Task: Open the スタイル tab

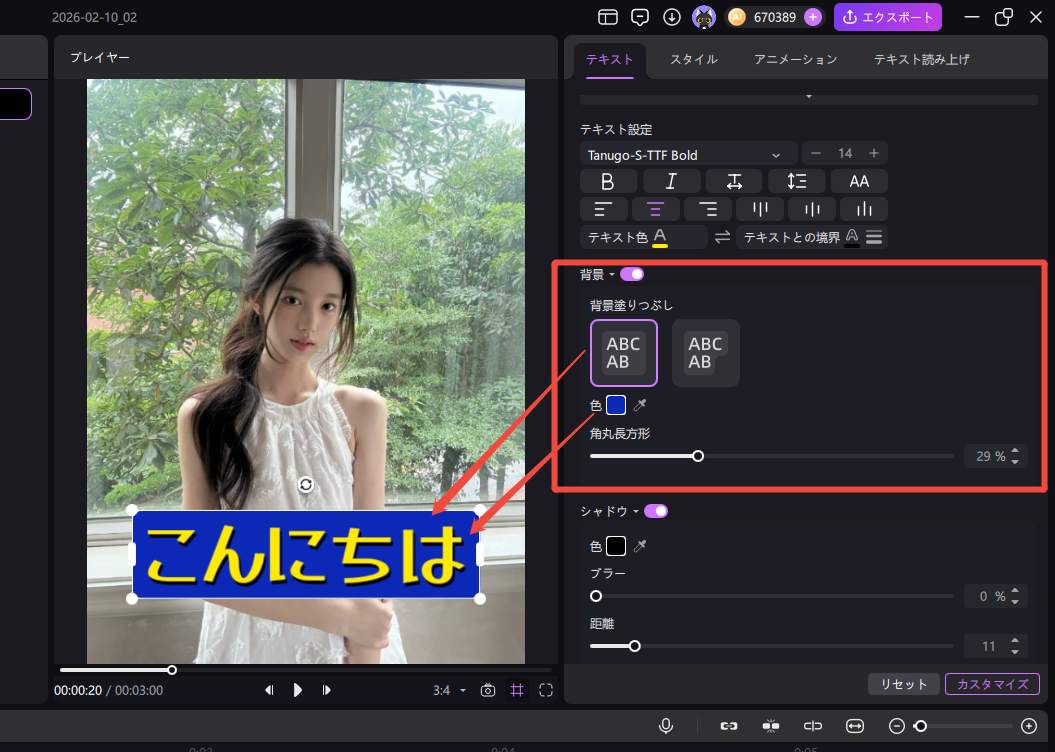Action: [x=693, y=59]
